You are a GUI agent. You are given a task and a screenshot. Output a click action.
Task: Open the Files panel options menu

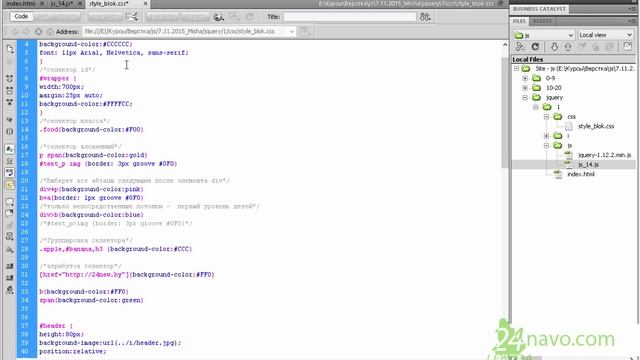[x=632, y=21]
